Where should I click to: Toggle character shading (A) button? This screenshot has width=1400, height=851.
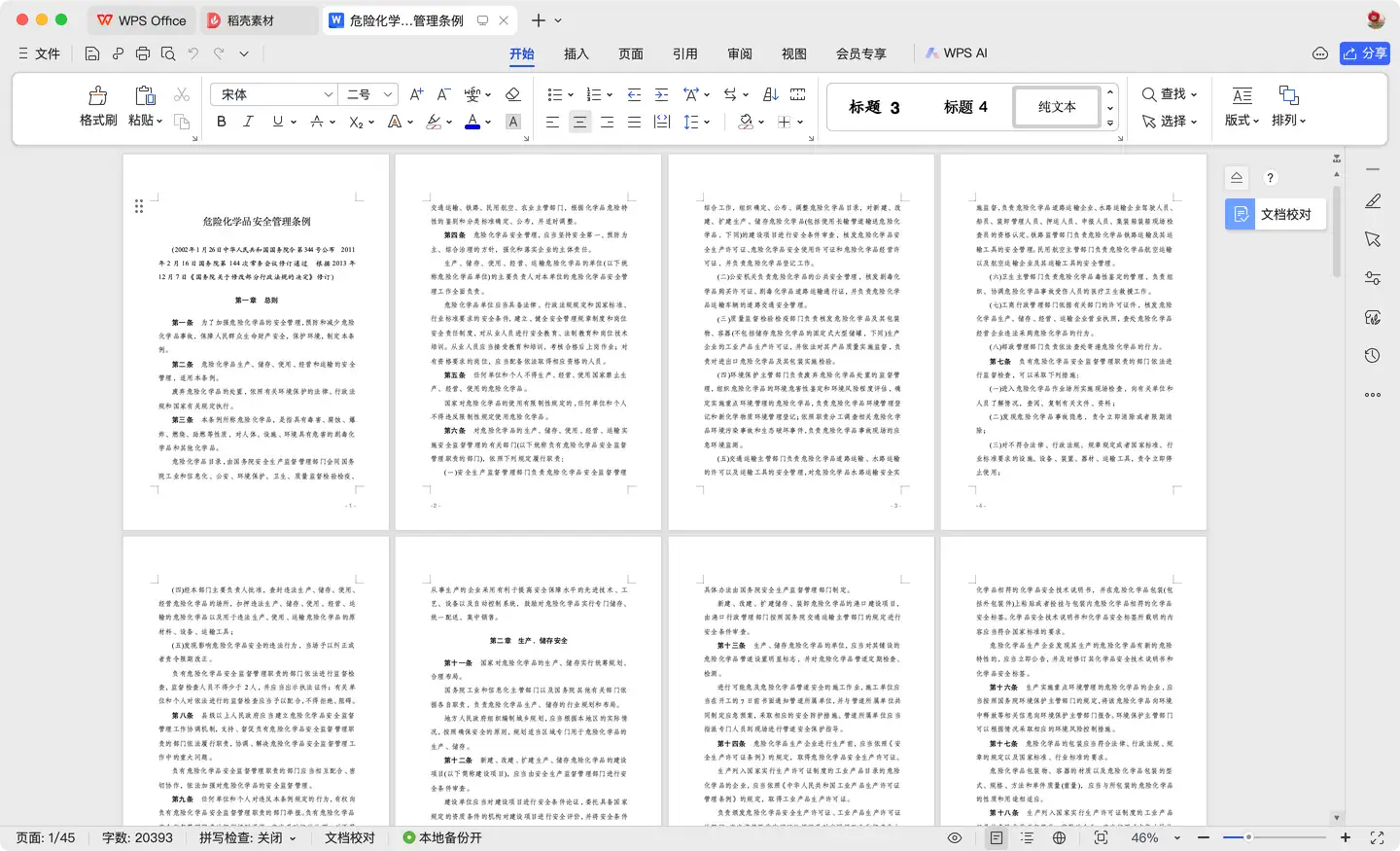[x=513, y=122]
